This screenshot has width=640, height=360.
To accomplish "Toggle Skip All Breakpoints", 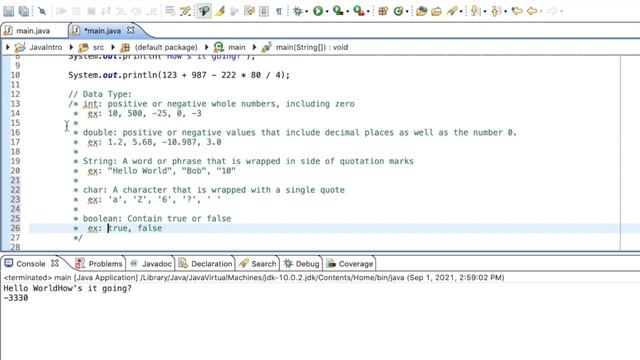I will [x=42, y=11].
